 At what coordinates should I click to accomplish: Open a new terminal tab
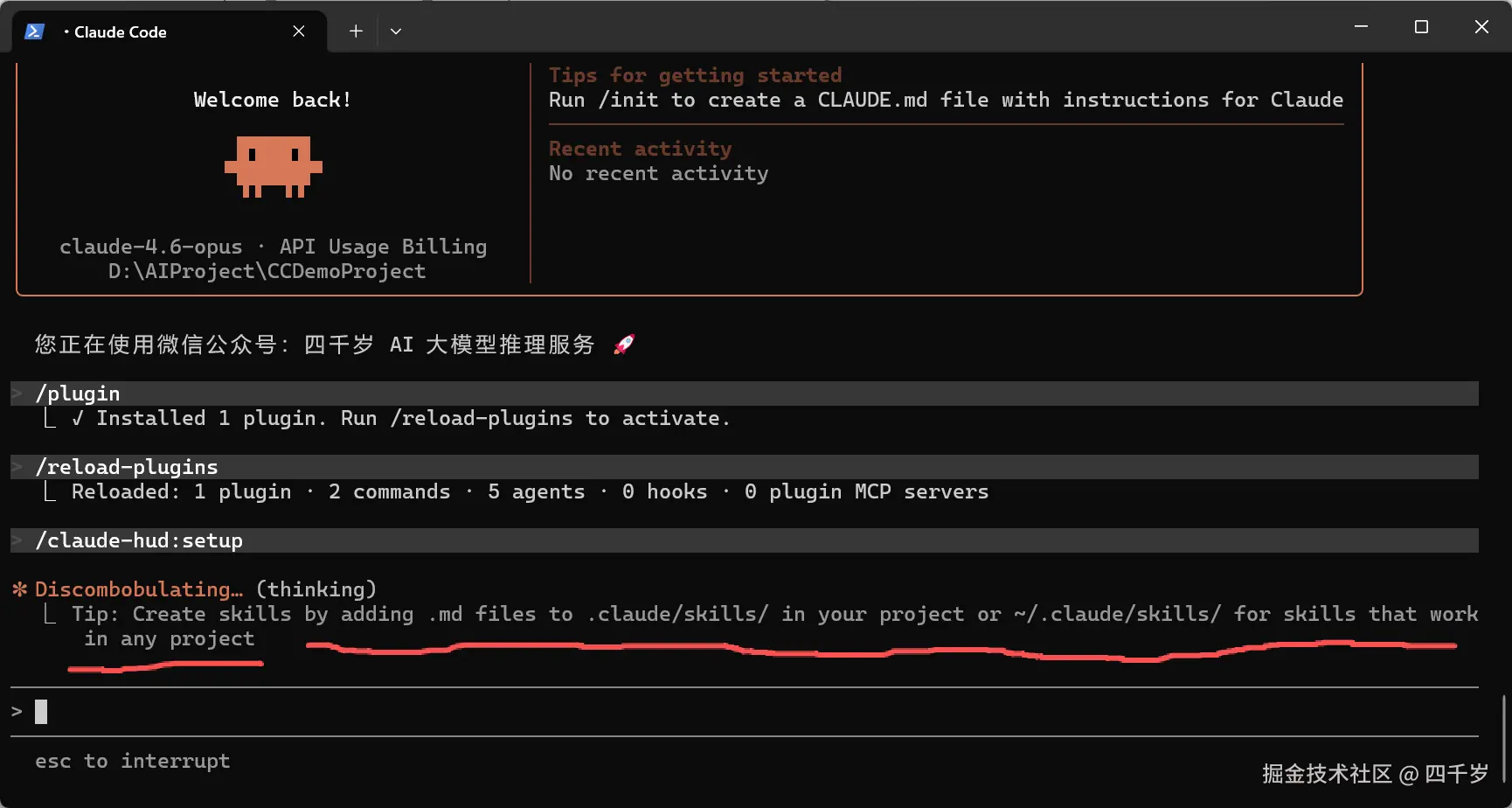coord(356,31)
